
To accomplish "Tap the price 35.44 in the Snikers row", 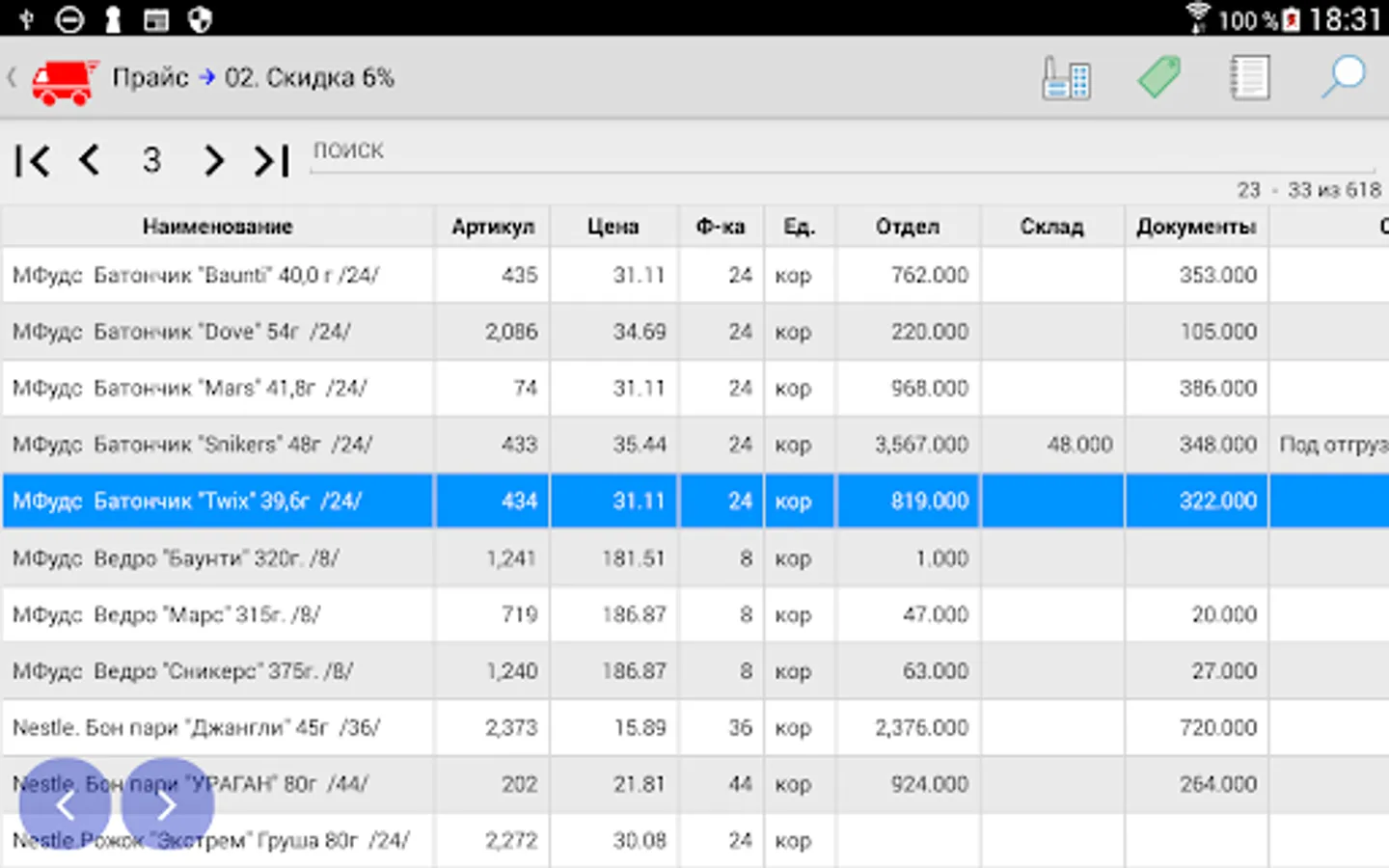I will pos(640,445).
